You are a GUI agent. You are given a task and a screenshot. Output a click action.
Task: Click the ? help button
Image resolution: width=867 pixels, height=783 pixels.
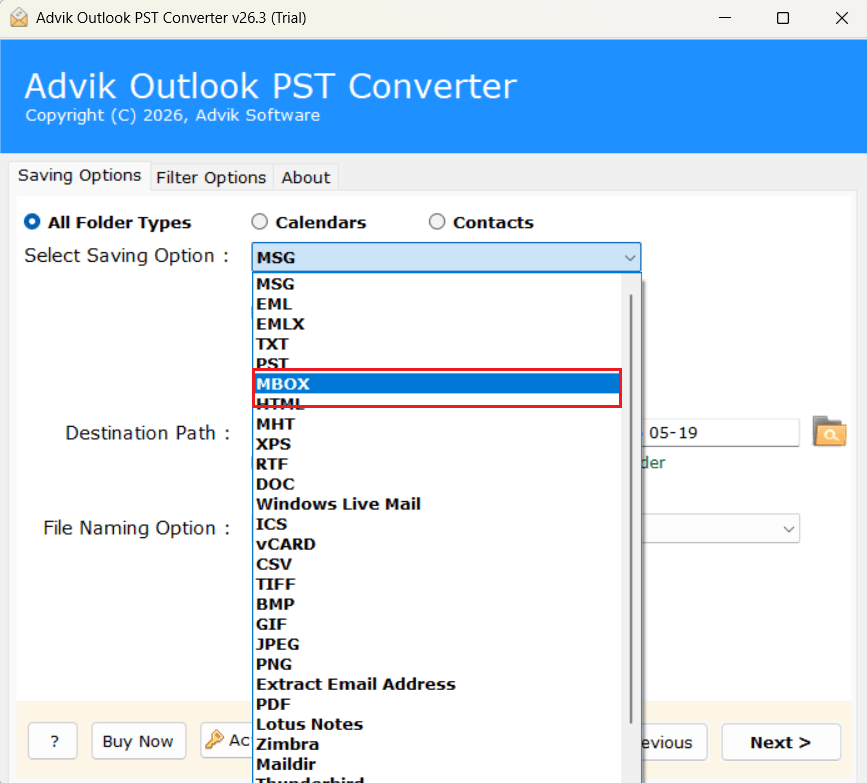click(x=53, y=741)
